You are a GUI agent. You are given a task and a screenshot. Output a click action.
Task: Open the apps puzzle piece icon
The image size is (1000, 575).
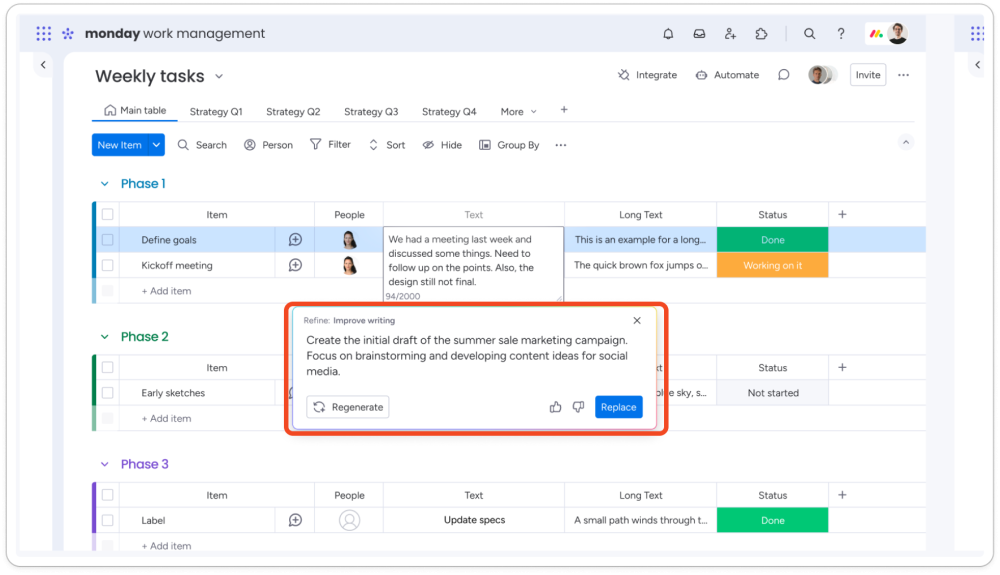(x=761, y=34)
